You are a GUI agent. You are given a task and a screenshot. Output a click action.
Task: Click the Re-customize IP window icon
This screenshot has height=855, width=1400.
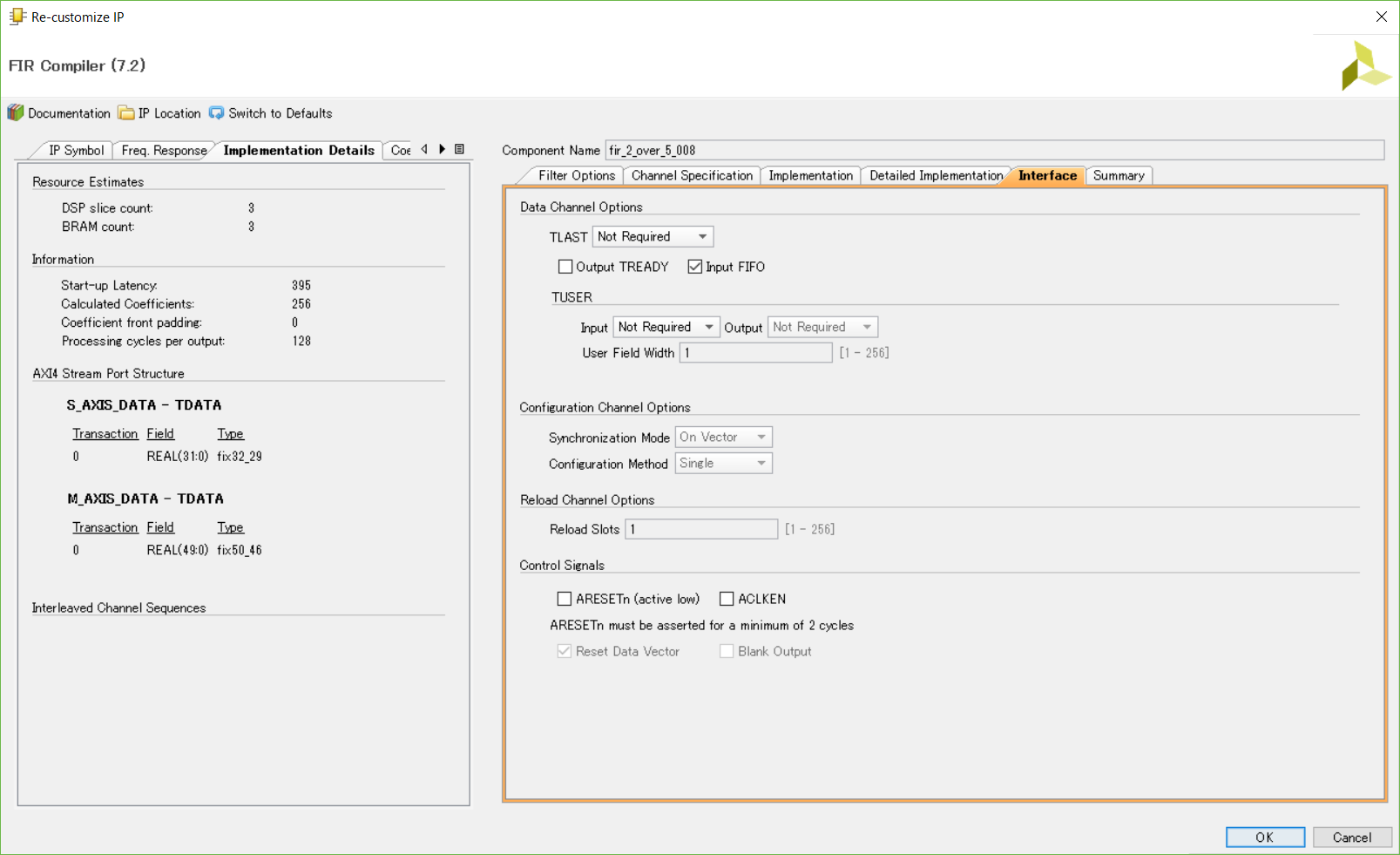point(17,16)
